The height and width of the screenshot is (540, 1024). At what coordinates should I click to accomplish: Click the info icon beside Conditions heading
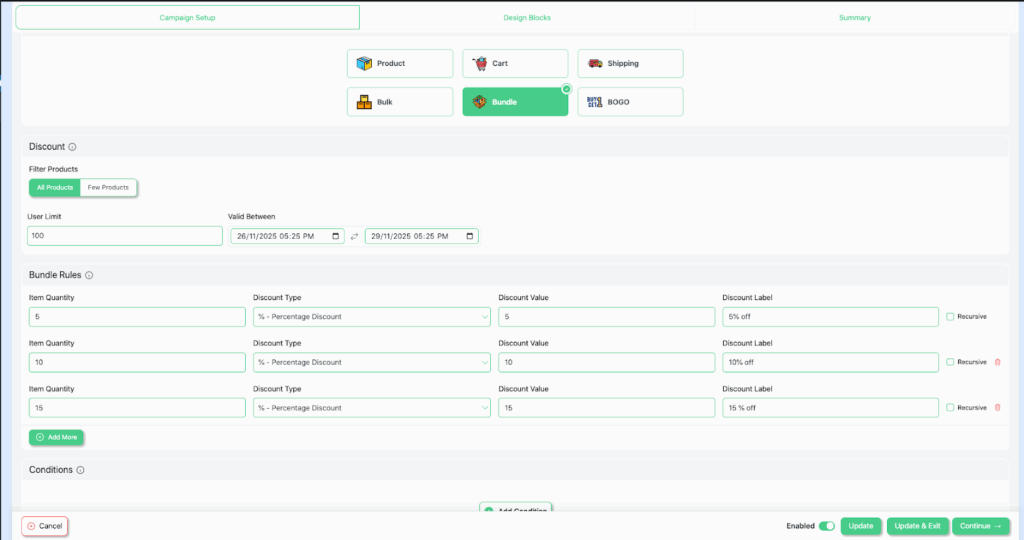[x=80, y=470]
